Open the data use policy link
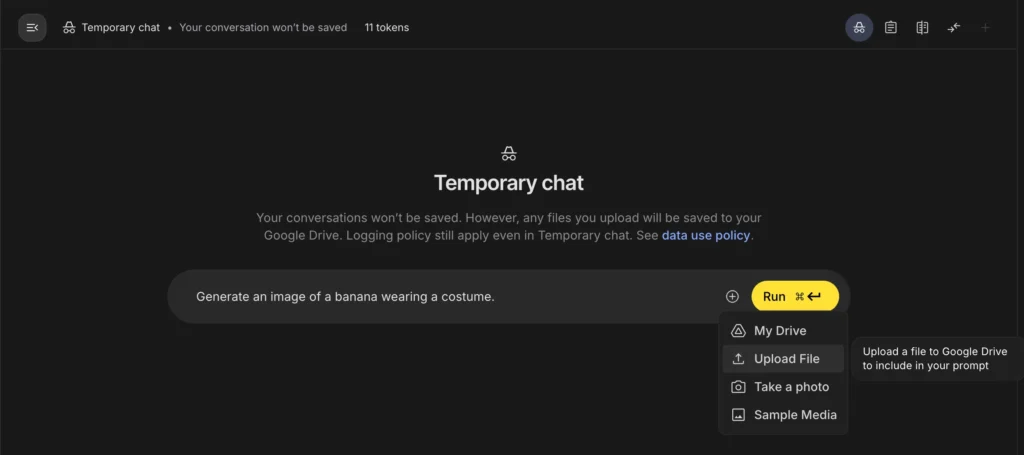The height and width of the screenshot is (455, 1024). pos(706,235)
